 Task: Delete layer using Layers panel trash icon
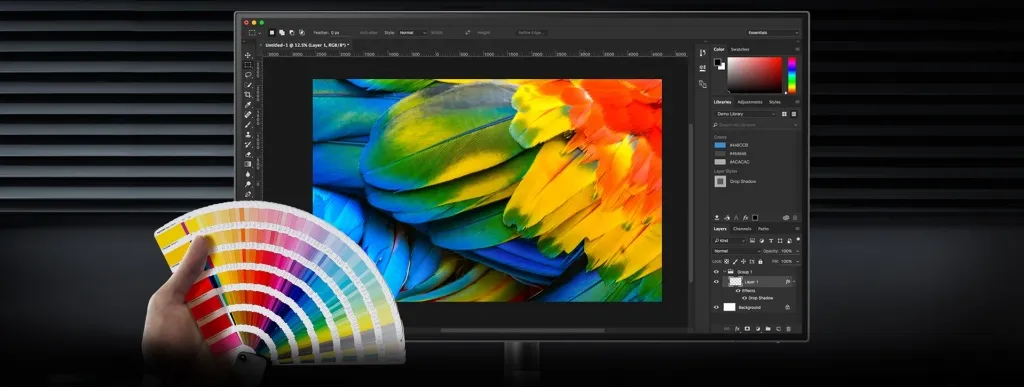(x=788, y=329)
